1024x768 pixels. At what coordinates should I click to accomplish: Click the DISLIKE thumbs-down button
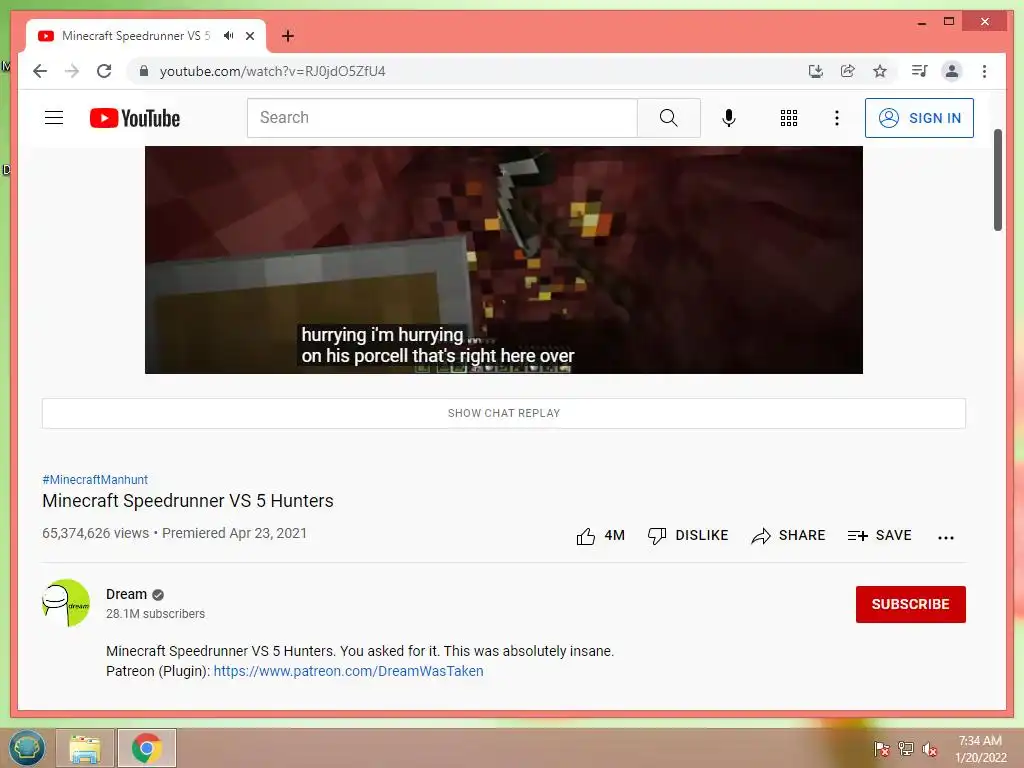[x=688, y=536]
